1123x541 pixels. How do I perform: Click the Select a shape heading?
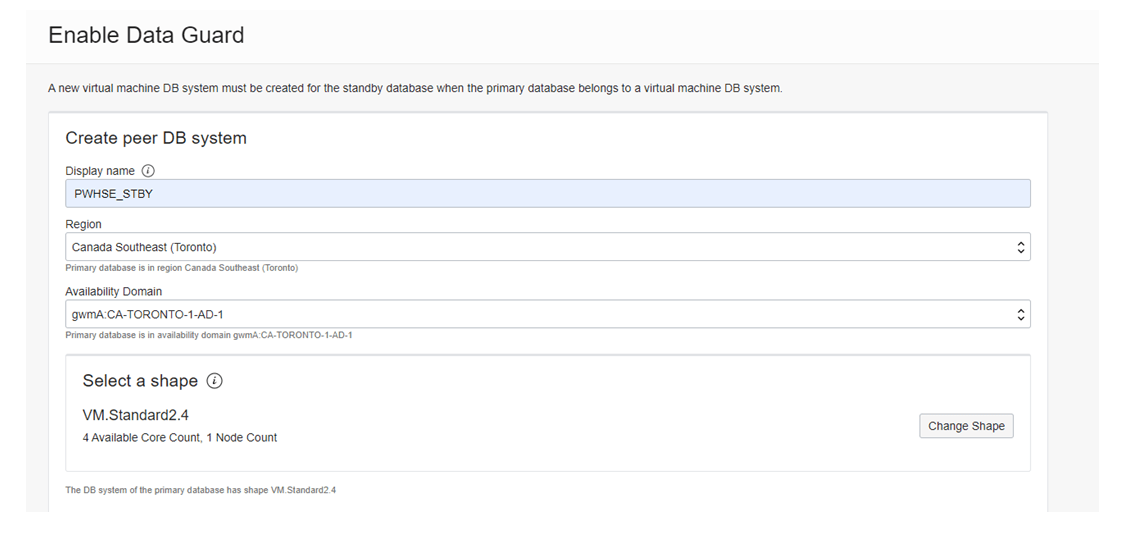tap(140, 381)
